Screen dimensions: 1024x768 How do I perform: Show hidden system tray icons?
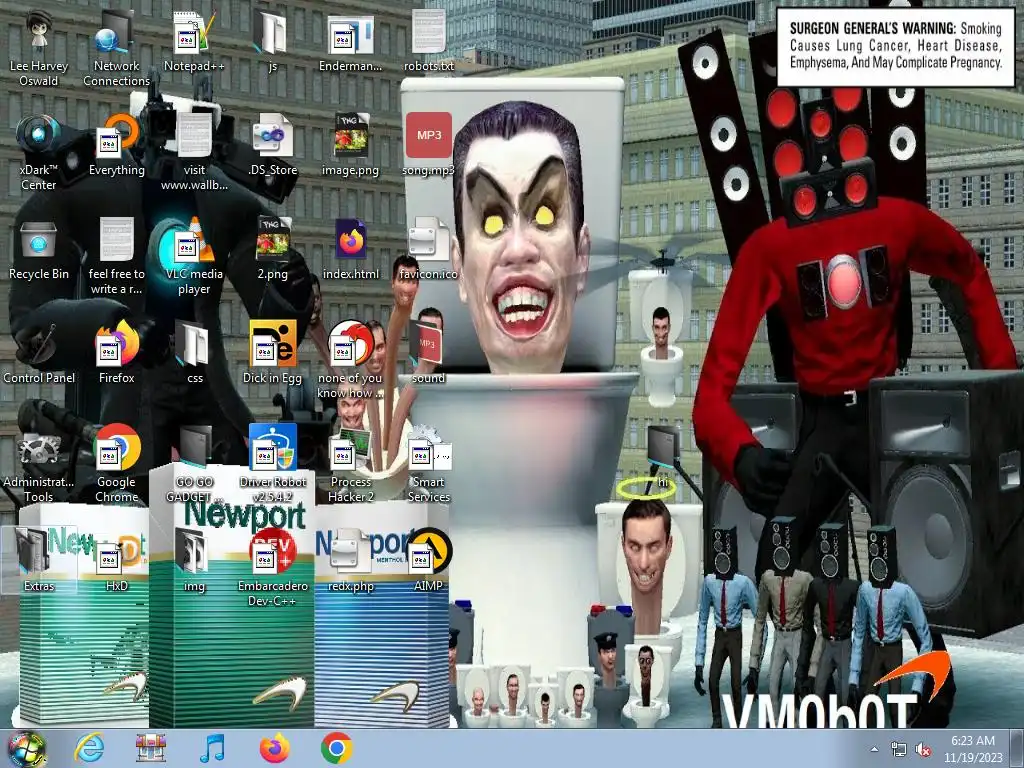click(x=874, y=749)
